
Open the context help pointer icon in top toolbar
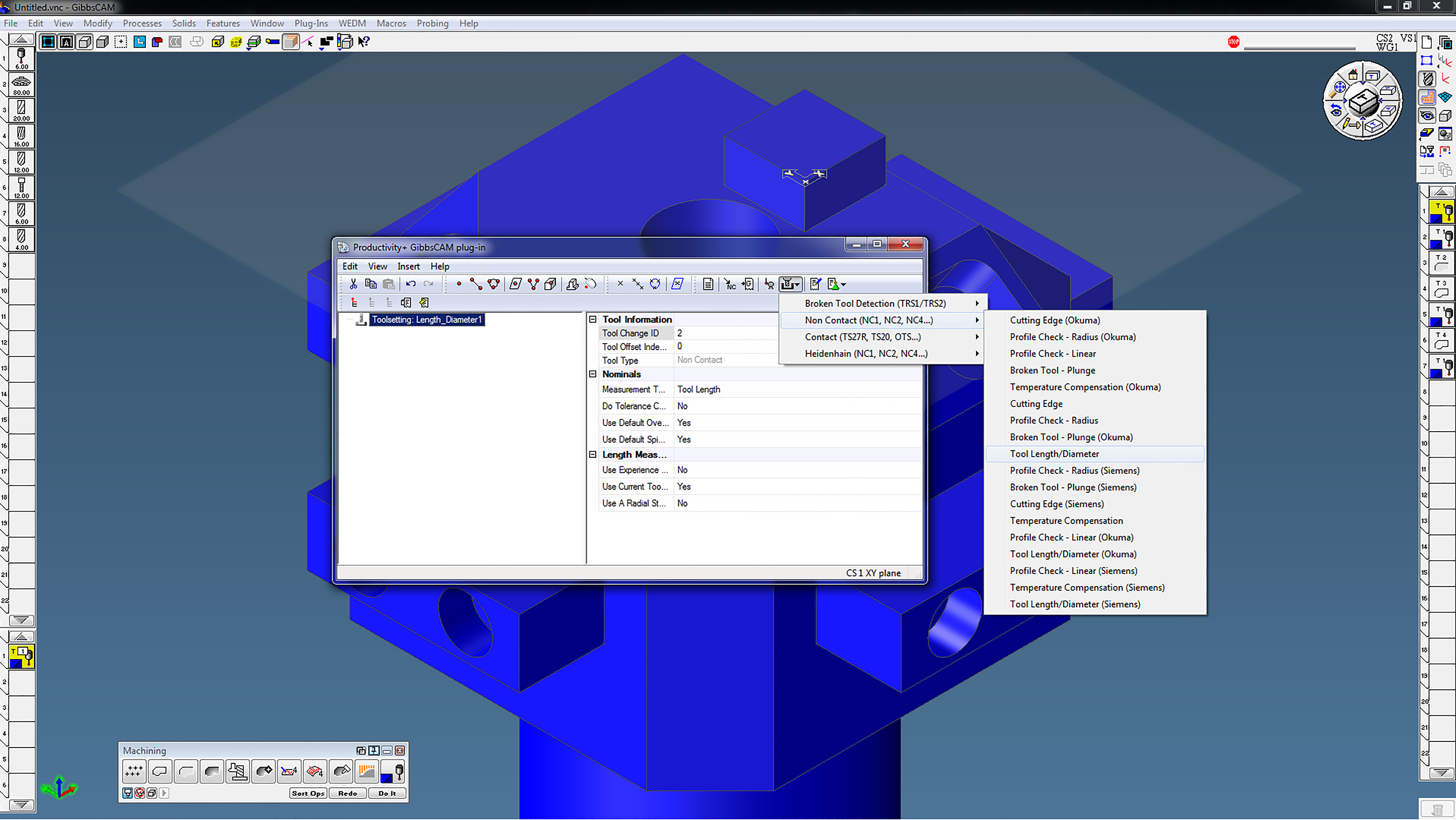click(x=364, y=42)
